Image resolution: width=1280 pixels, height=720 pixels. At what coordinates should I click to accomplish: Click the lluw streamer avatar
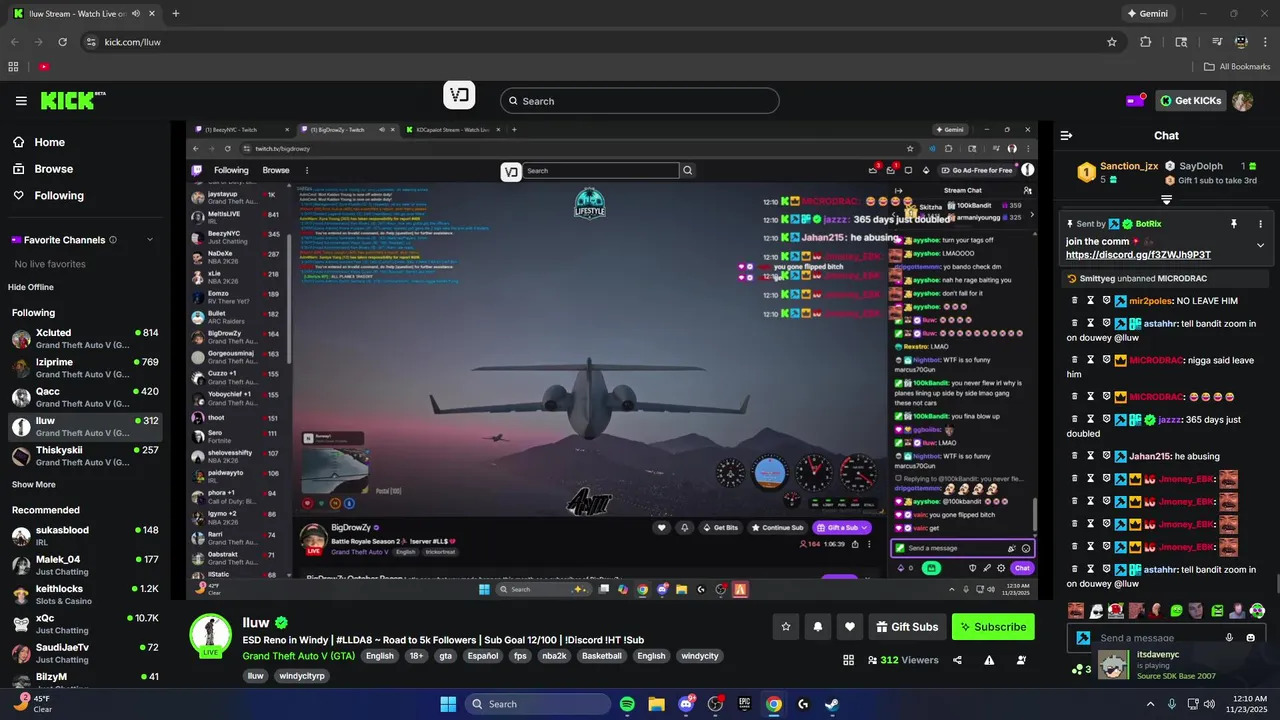tap(211, 634)
